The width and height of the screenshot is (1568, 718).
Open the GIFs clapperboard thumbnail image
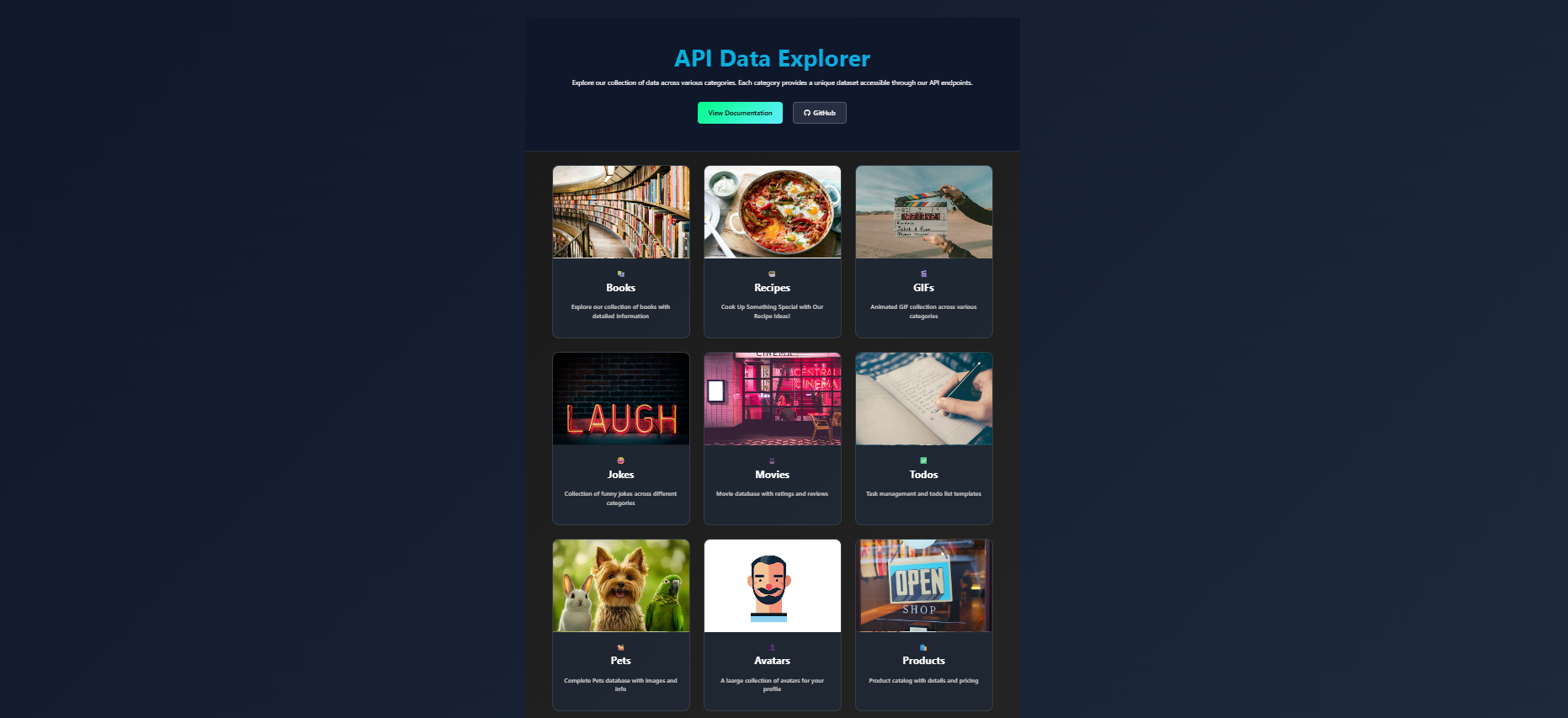click(x=924, y=212)
